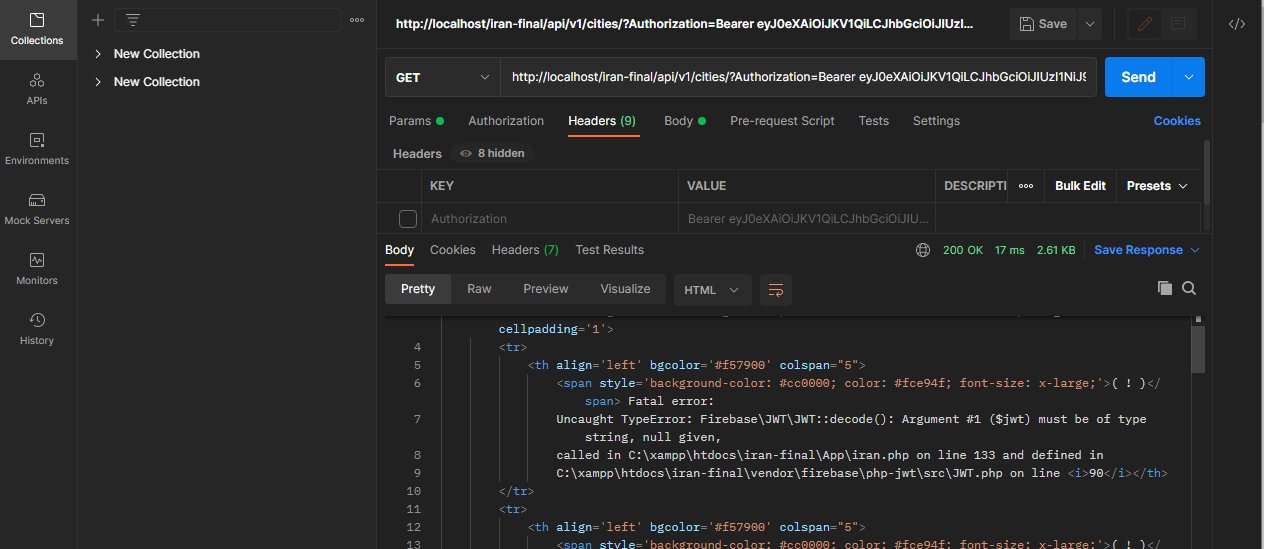1264x549 pixels.
Task: Expand the first New Collection
Action: 98,54
